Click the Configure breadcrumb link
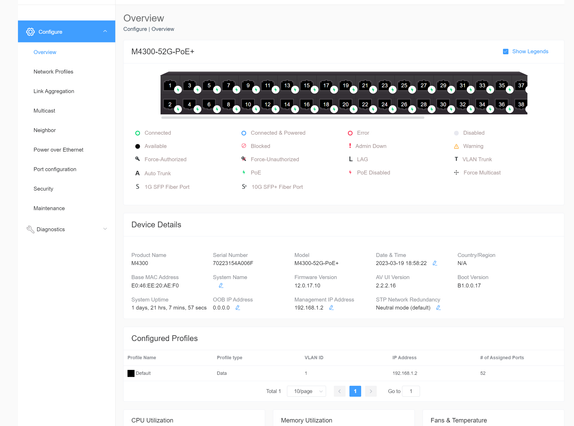This screenshot has width=574, height=426. 135,29
